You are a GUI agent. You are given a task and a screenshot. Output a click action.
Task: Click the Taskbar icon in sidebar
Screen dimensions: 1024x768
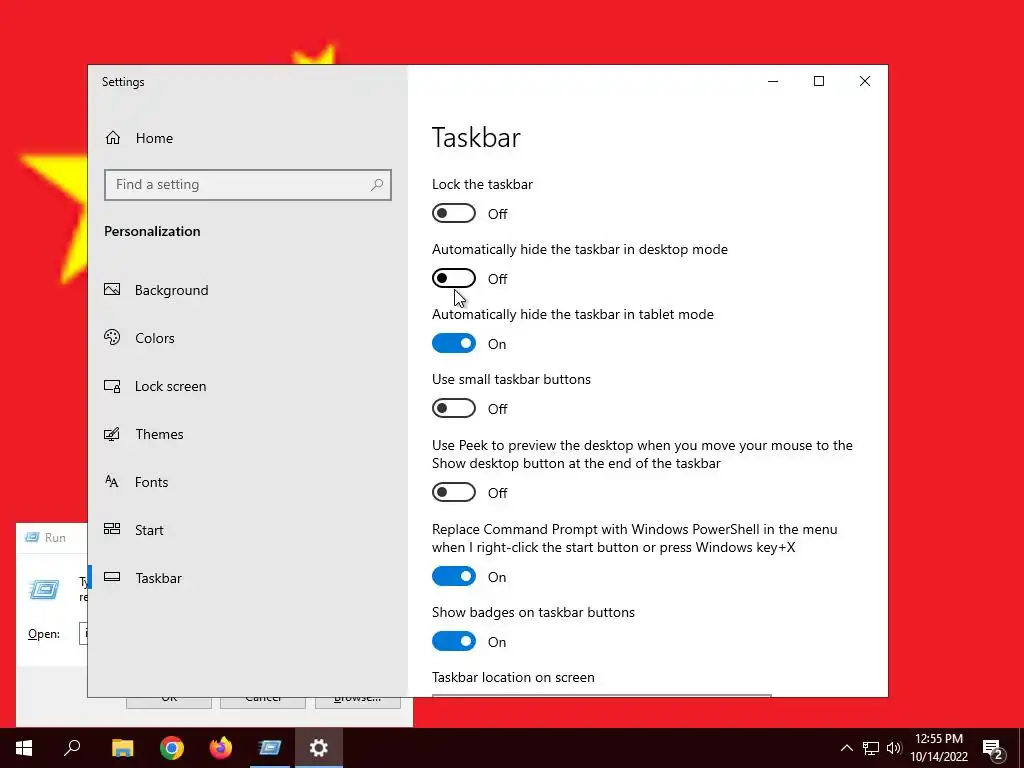click(112, 577)
